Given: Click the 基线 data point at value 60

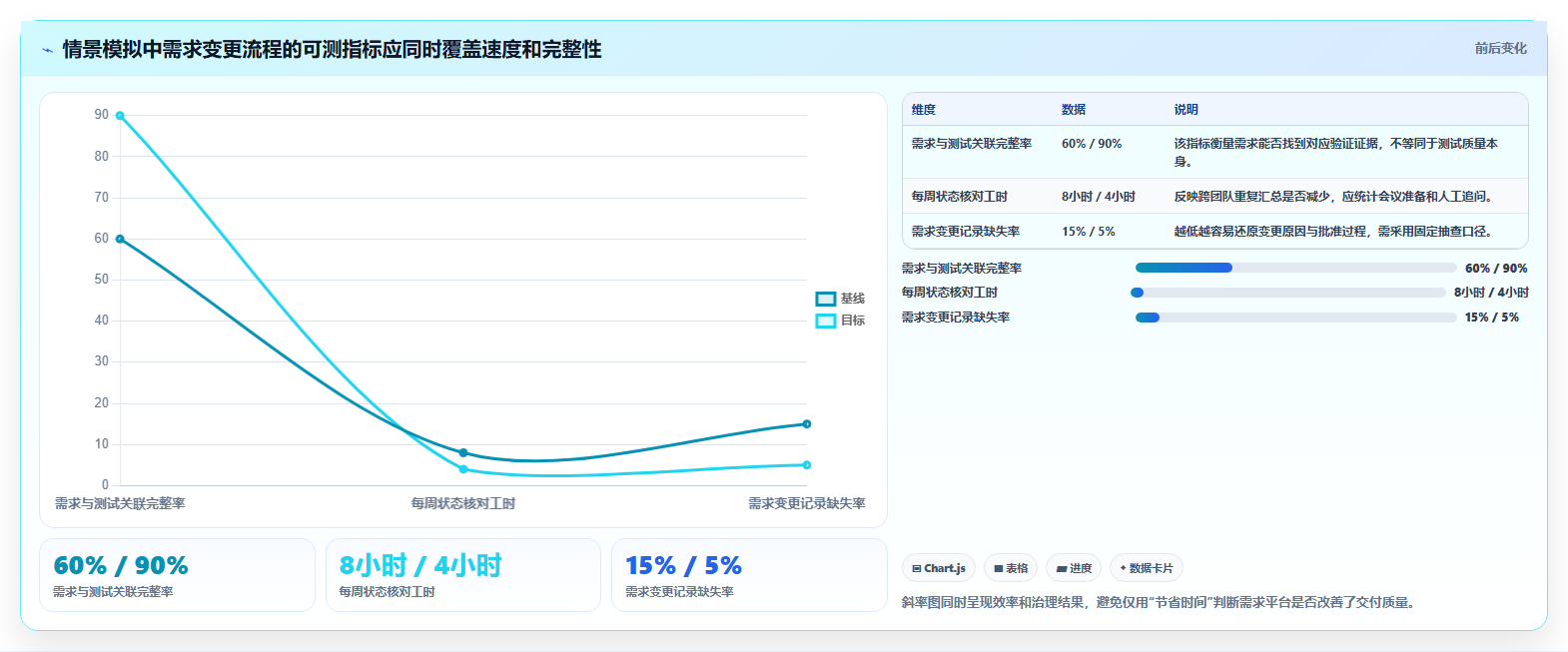Looking at the screenshot, I should pyautogui.click(x=120, y=239).
